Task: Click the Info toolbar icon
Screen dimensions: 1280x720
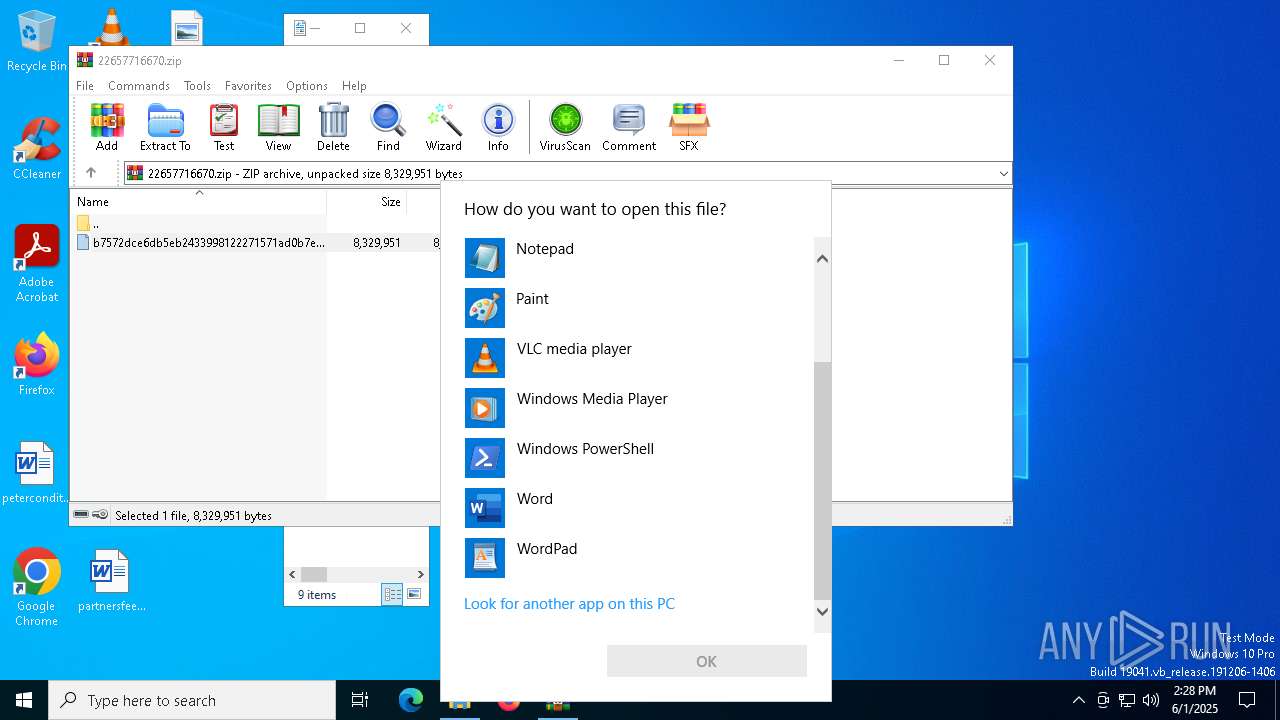Action: point(498,127)
